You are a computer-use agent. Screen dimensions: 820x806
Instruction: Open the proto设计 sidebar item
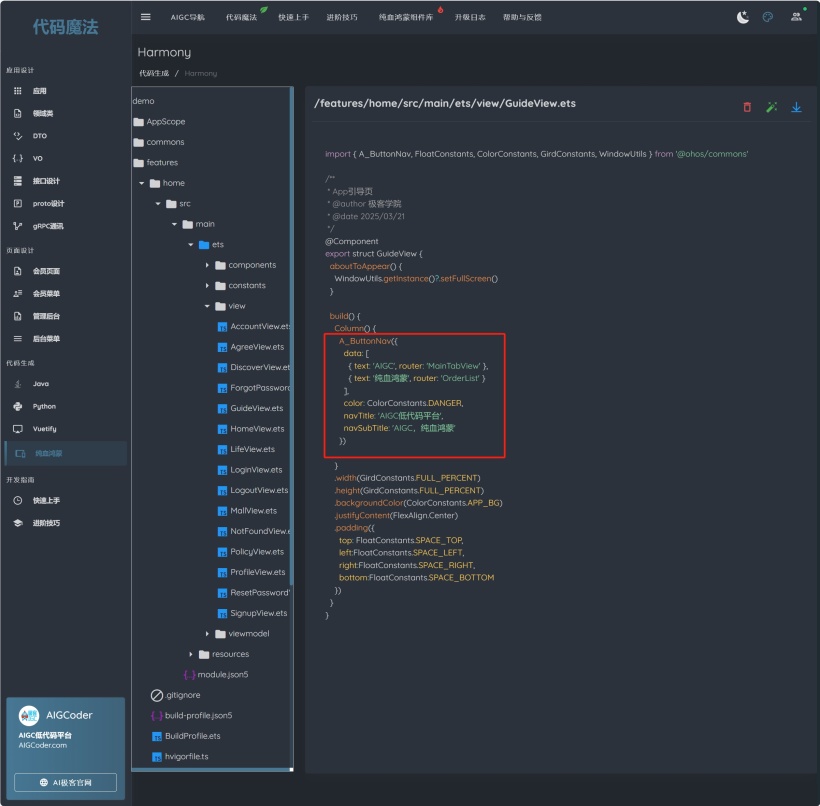[x=47, y=203]
